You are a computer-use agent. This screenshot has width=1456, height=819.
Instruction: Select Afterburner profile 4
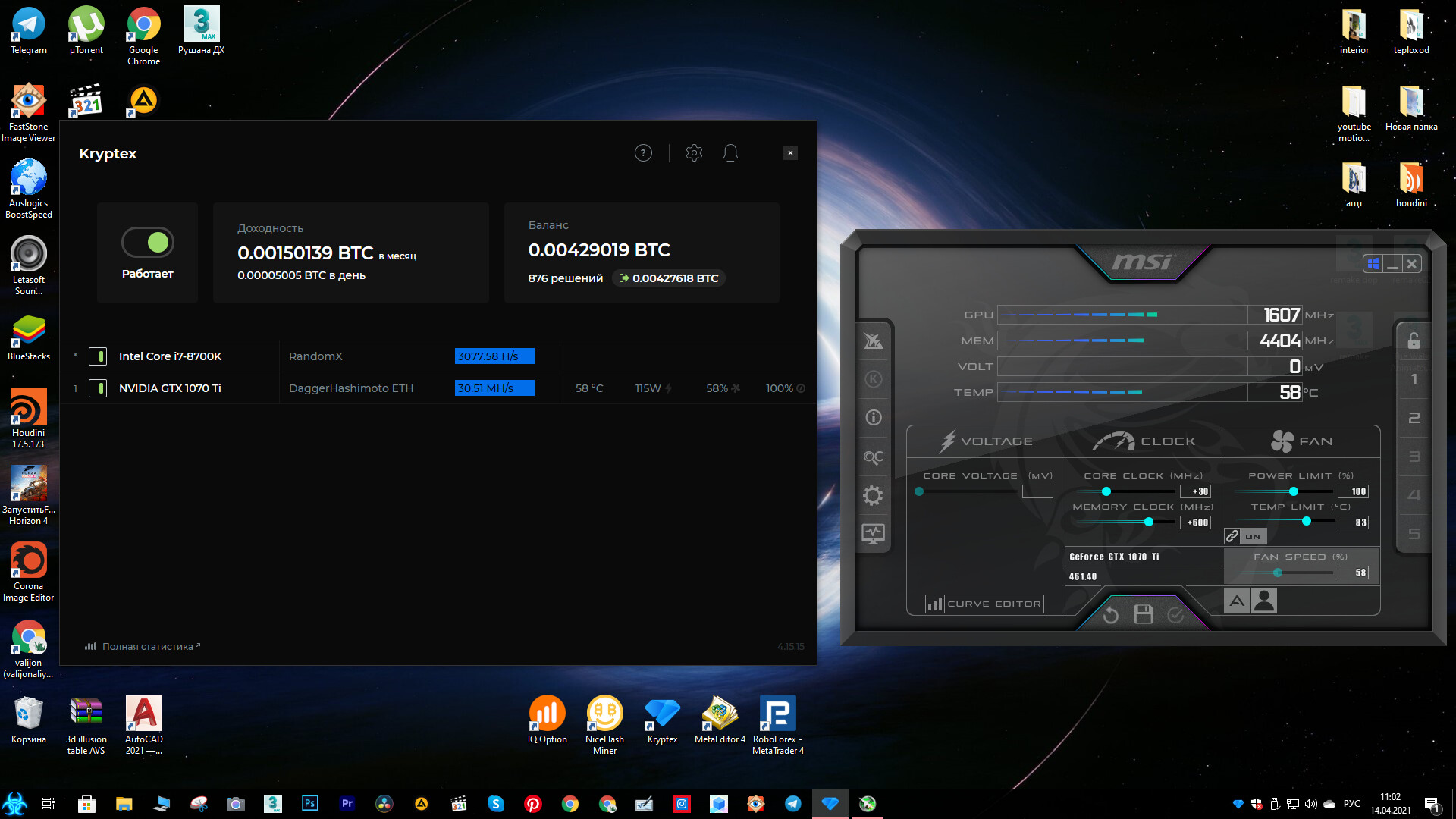tap(1414, 495)
